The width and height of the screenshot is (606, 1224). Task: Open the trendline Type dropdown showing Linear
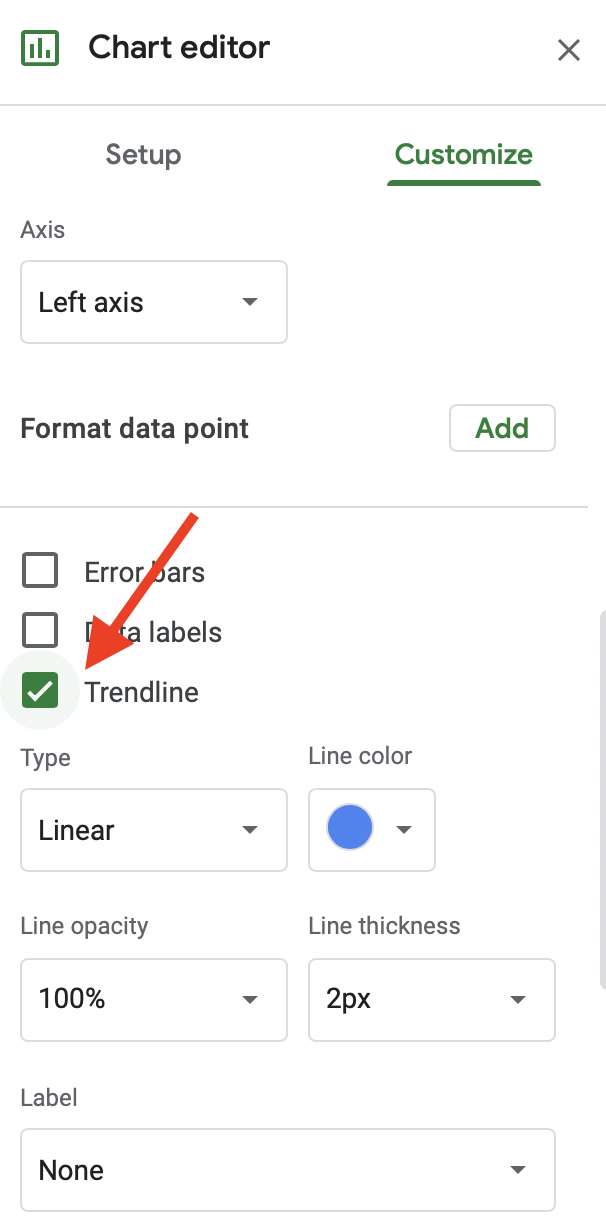tap(153, 830)
